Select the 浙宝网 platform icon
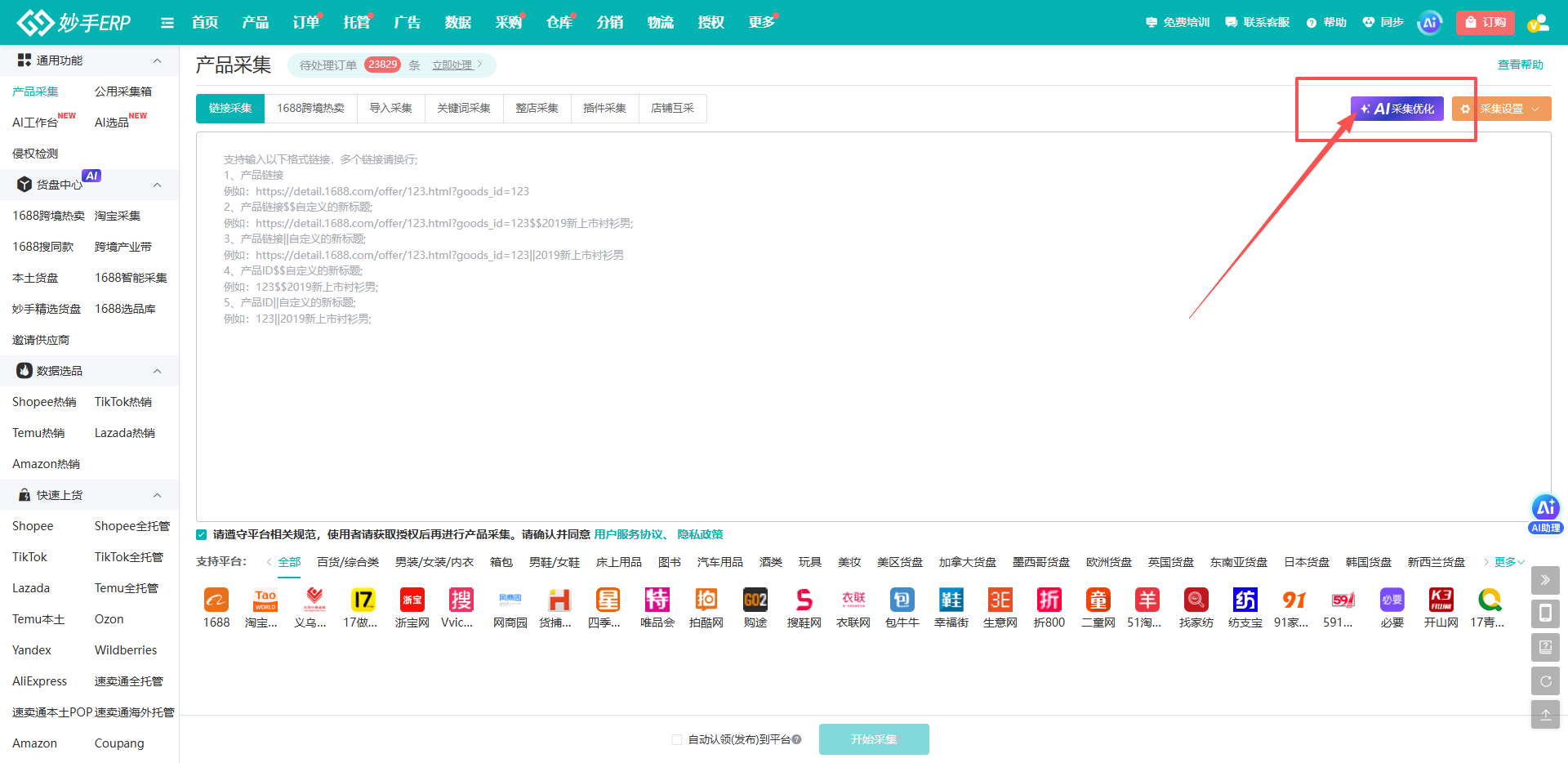The image size is (1568, 763). (412, 600)
